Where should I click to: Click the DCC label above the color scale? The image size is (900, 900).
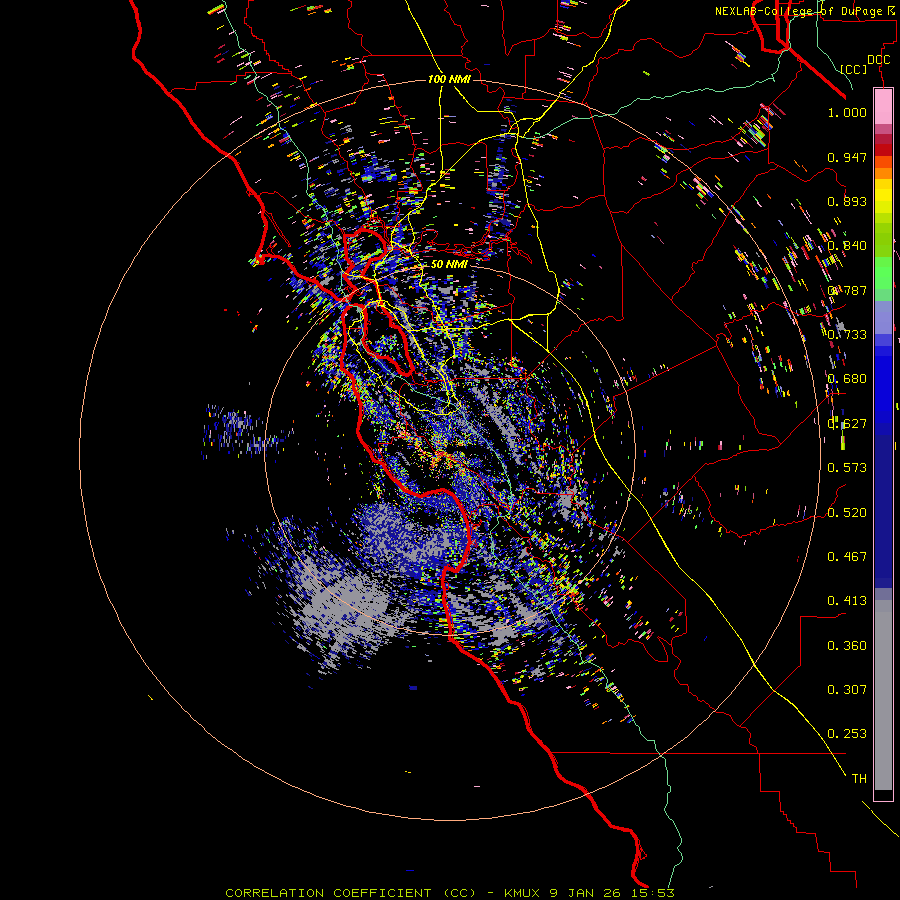878,60
